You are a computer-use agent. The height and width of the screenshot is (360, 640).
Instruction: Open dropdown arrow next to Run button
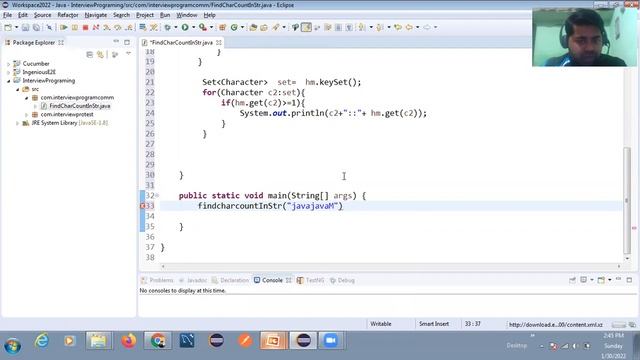point(193,27)
